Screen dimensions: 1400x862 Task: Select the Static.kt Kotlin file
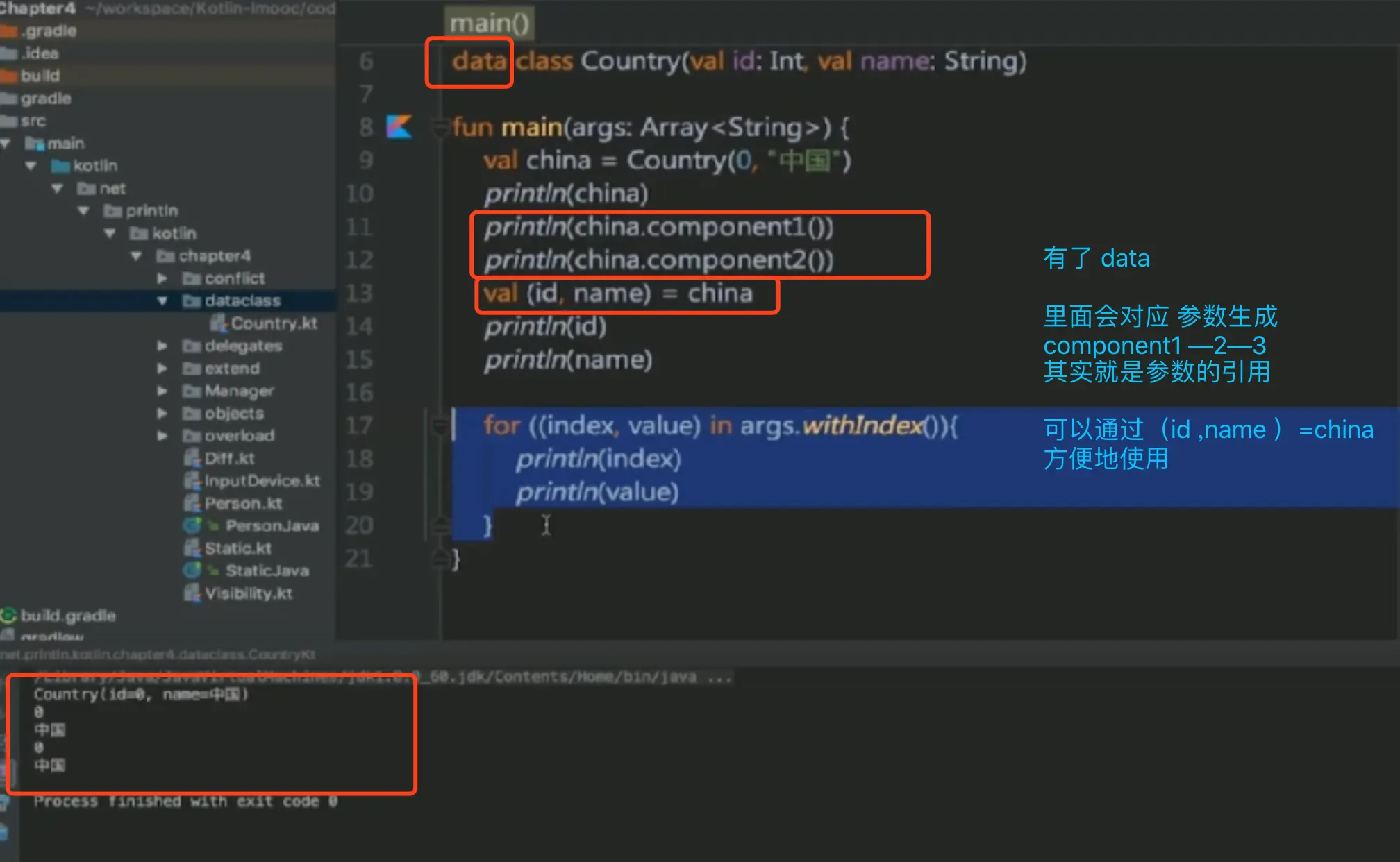coord(237,548)
